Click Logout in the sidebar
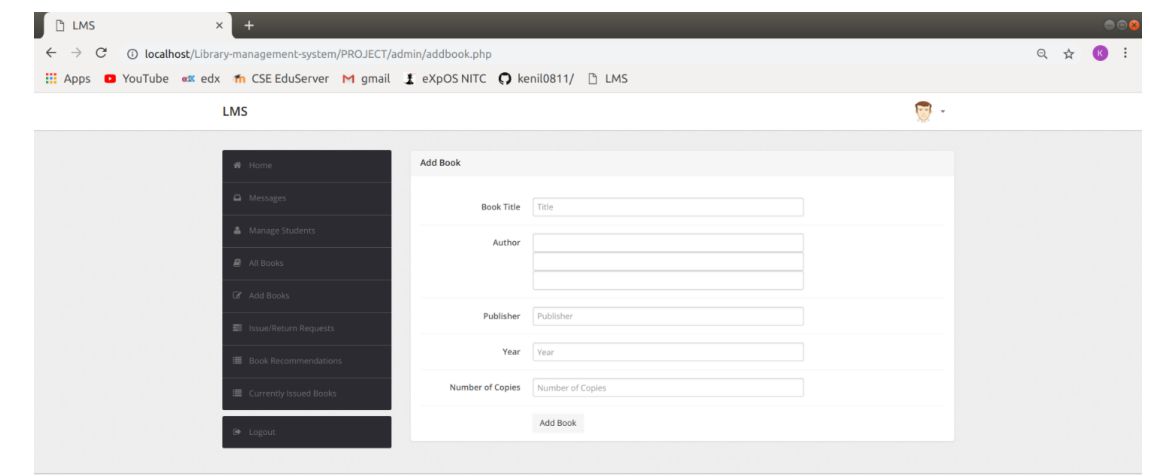The height and width of the screenshot is (476, 1150). [307, 432]
